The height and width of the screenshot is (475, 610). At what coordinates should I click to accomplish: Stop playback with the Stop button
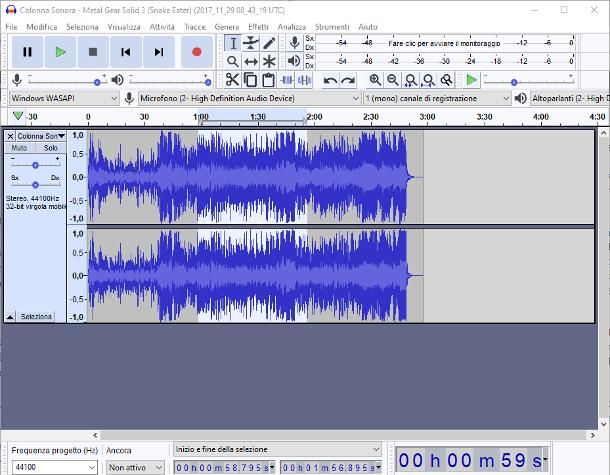pos(93,52)
